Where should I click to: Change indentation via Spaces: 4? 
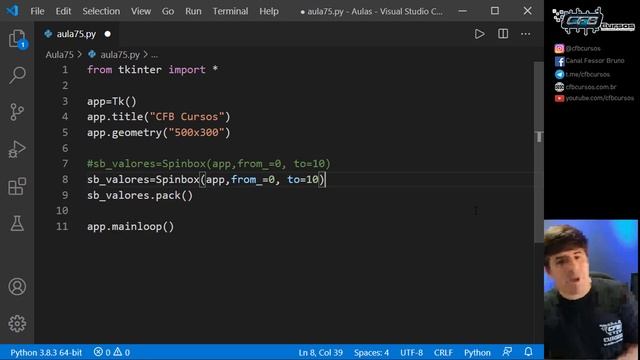[371, 352]
